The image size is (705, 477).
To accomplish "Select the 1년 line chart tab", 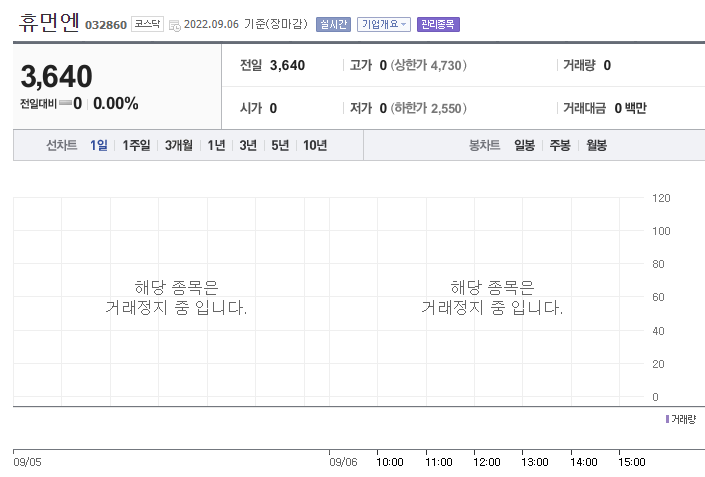I will (216, 145).
